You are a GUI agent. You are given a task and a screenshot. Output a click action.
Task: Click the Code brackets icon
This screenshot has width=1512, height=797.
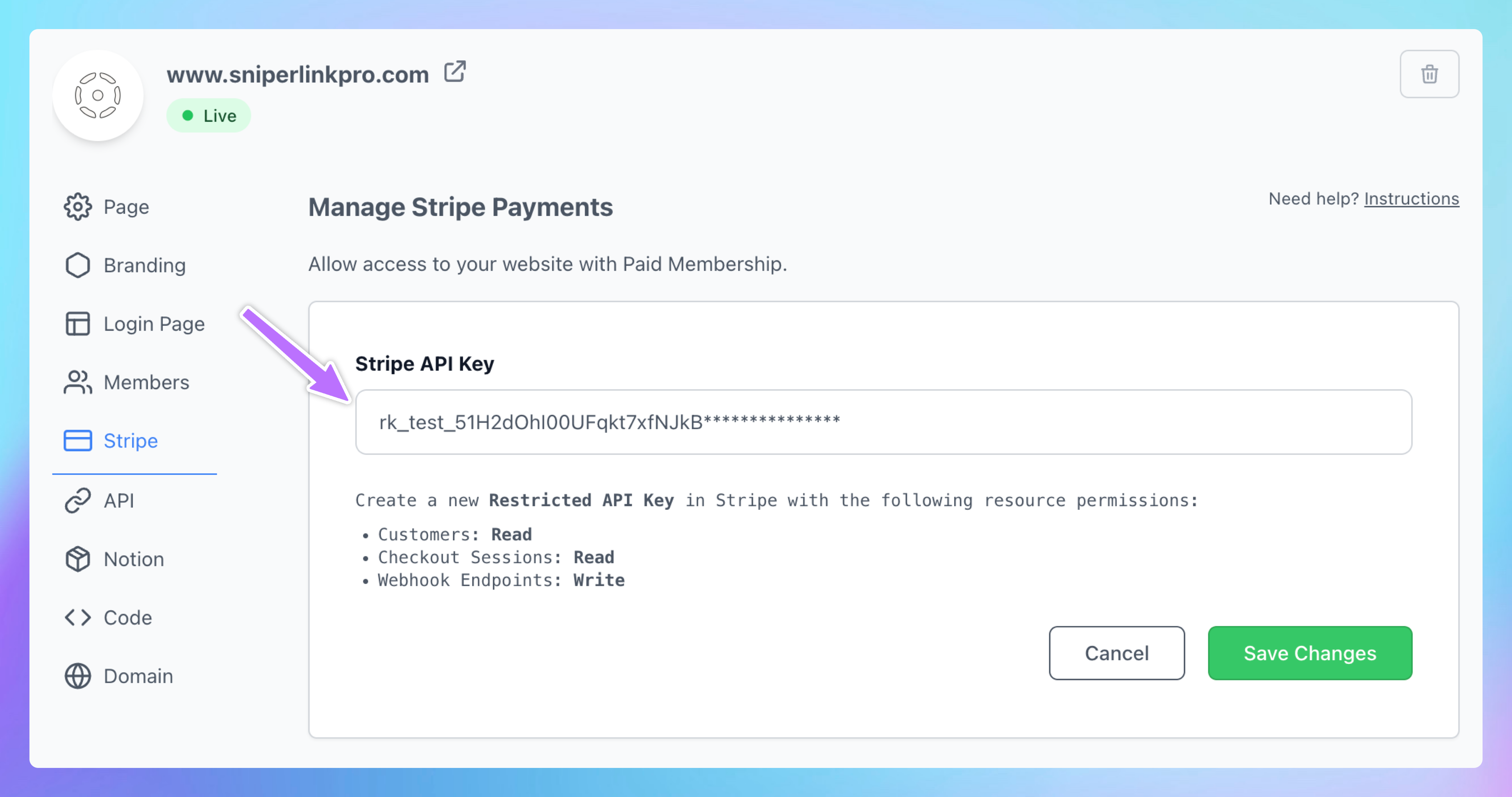click(x=77, y=617)
